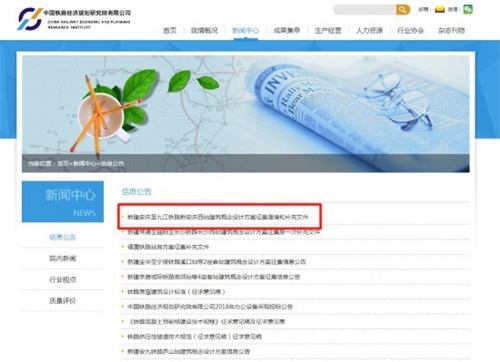Open 杂志刊物 navigation menu item
Screen dimensions: 500x362
click(x=451, y=31)
